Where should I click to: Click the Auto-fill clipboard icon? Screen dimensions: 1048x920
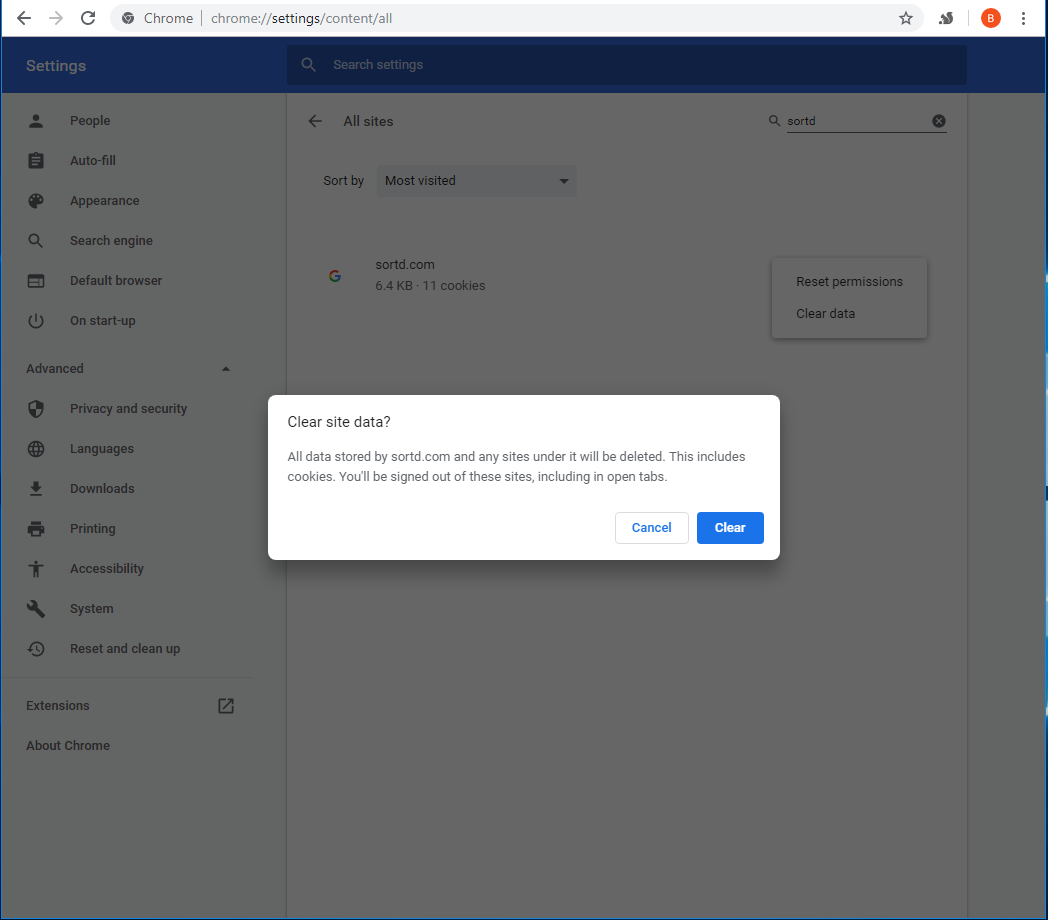(x=36, y=160)
